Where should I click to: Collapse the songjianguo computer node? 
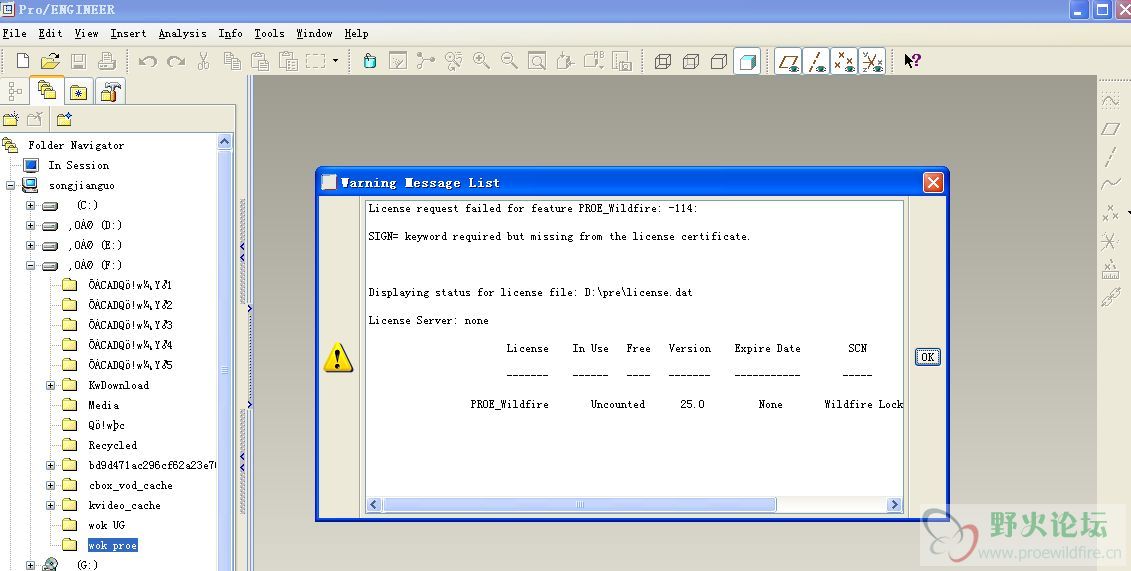click(10, 185)
